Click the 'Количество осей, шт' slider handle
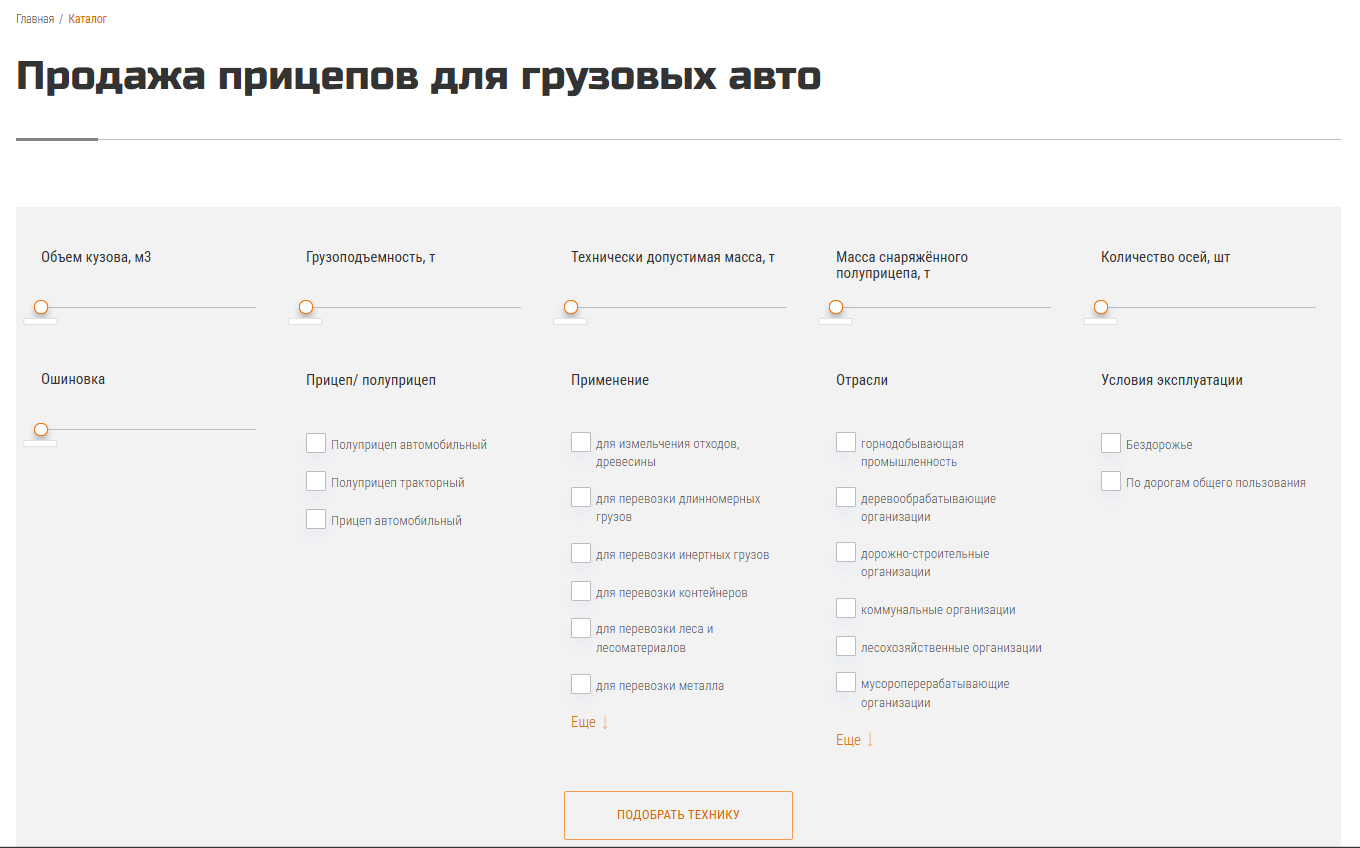The image size is (1360, 848). click(x=1101, y=307)
